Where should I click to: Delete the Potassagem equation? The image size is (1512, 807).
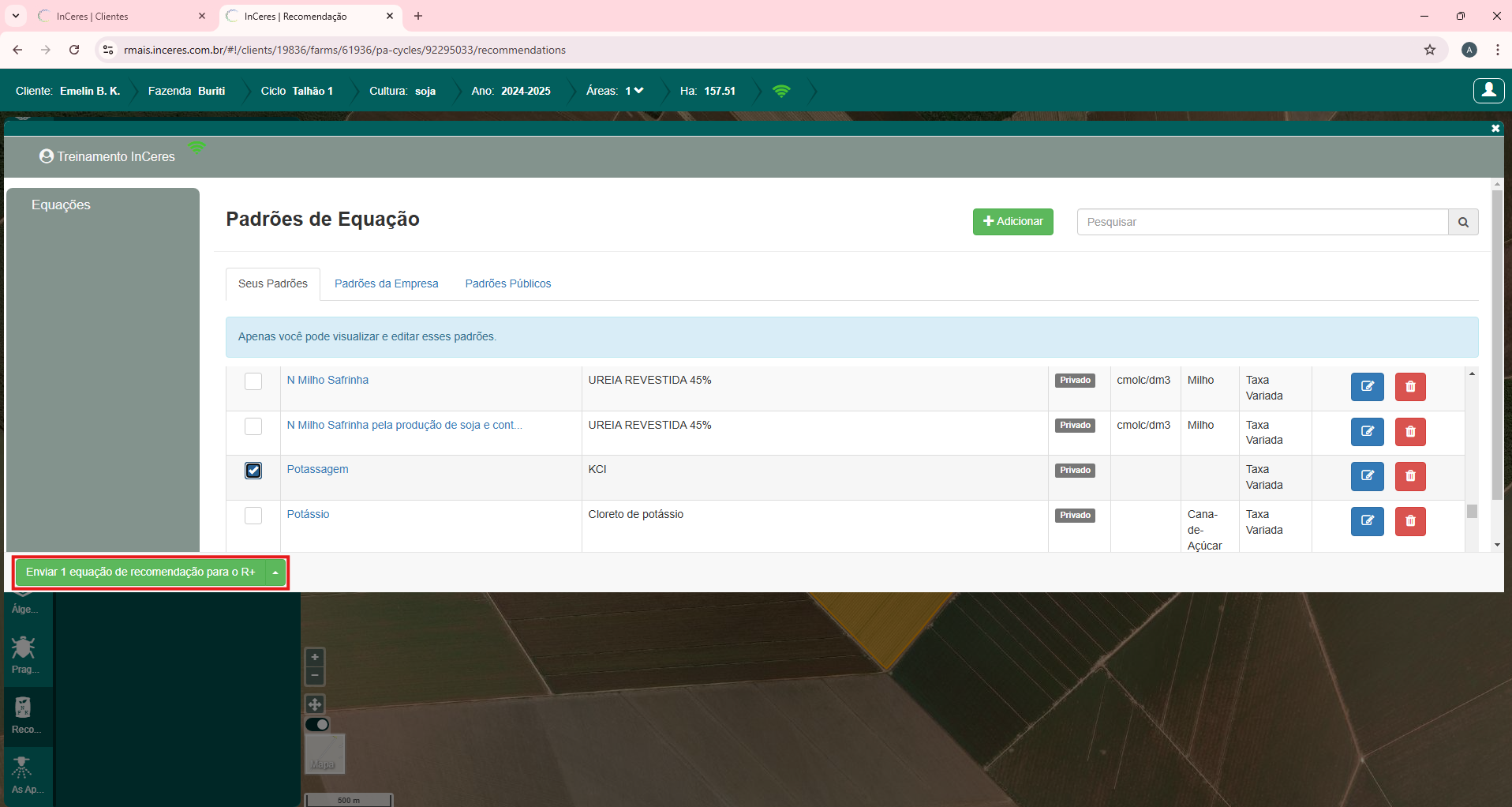click(1410, 476)
